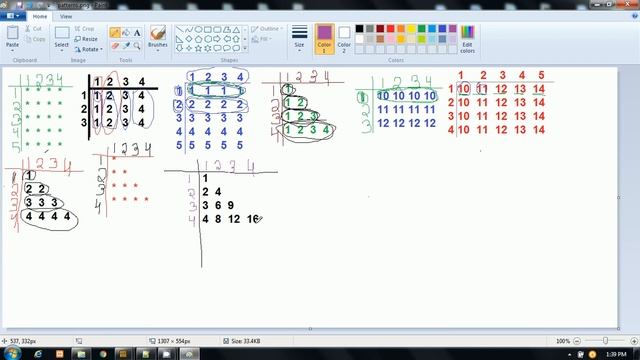Image resolution: width=640 pixels, height=360 pixels.
Task: Pick the purple palette swatch
Action: click(453, 29)
